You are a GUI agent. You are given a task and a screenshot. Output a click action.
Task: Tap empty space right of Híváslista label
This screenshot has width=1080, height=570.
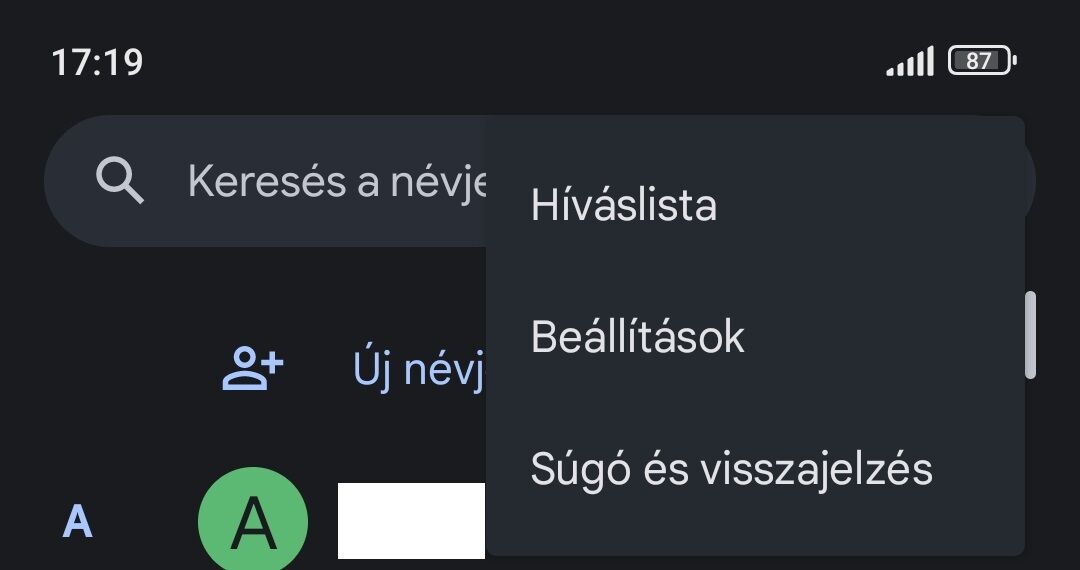tap(868, 205)
